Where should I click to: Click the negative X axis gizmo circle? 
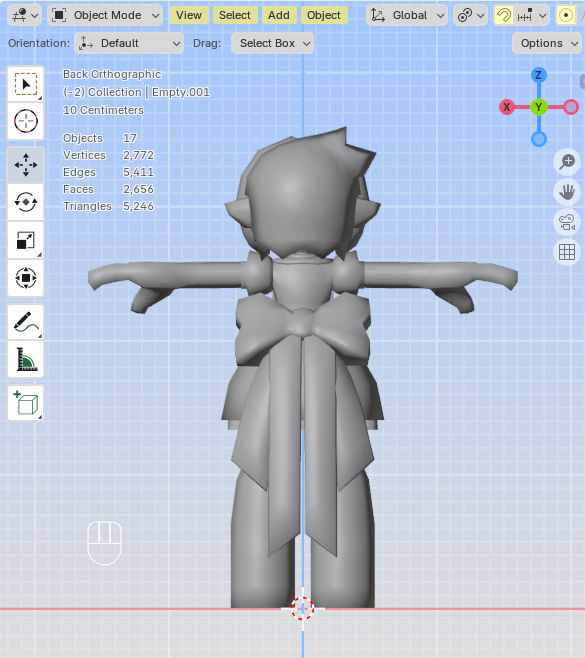click(x=571, y=107)
